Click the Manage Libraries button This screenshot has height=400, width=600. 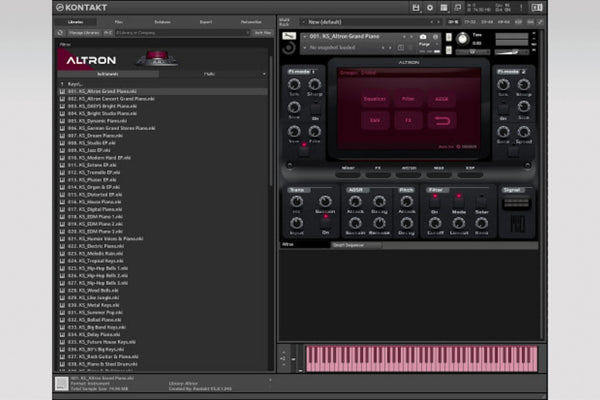(84, 33)
